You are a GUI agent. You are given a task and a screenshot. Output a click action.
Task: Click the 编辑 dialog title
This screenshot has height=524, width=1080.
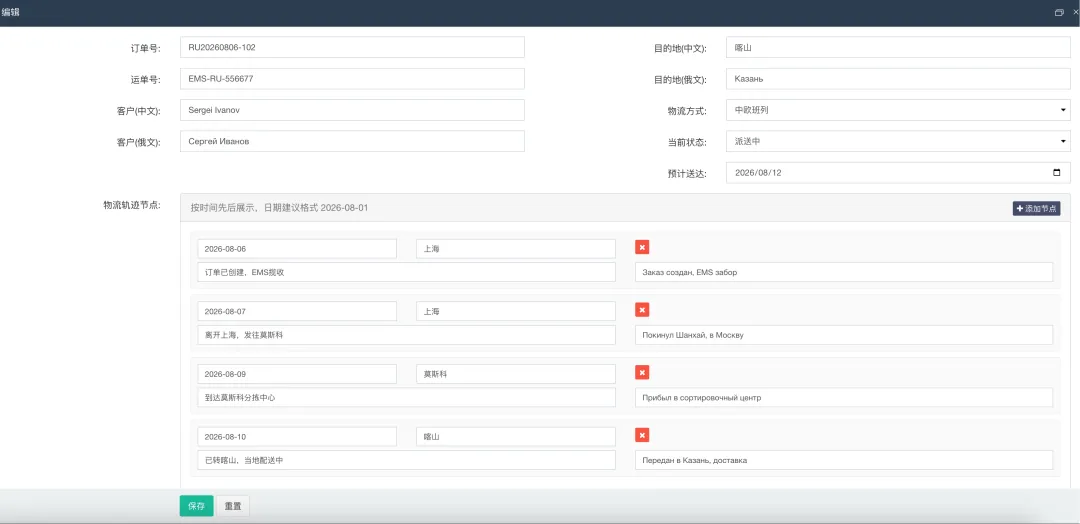(10, 12)
